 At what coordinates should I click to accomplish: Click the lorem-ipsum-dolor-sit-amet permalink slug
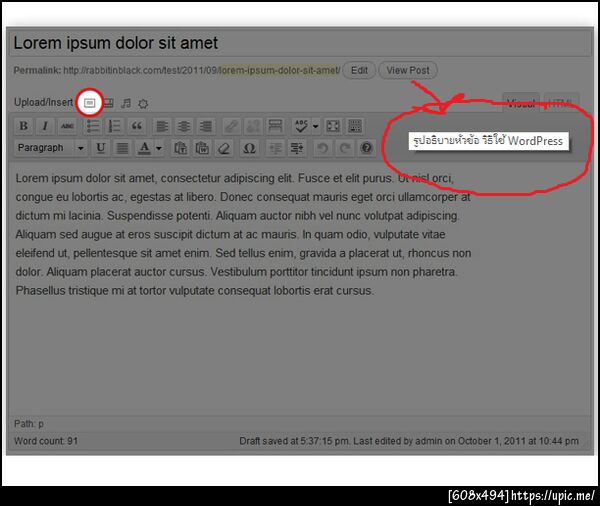pos(279,70)
